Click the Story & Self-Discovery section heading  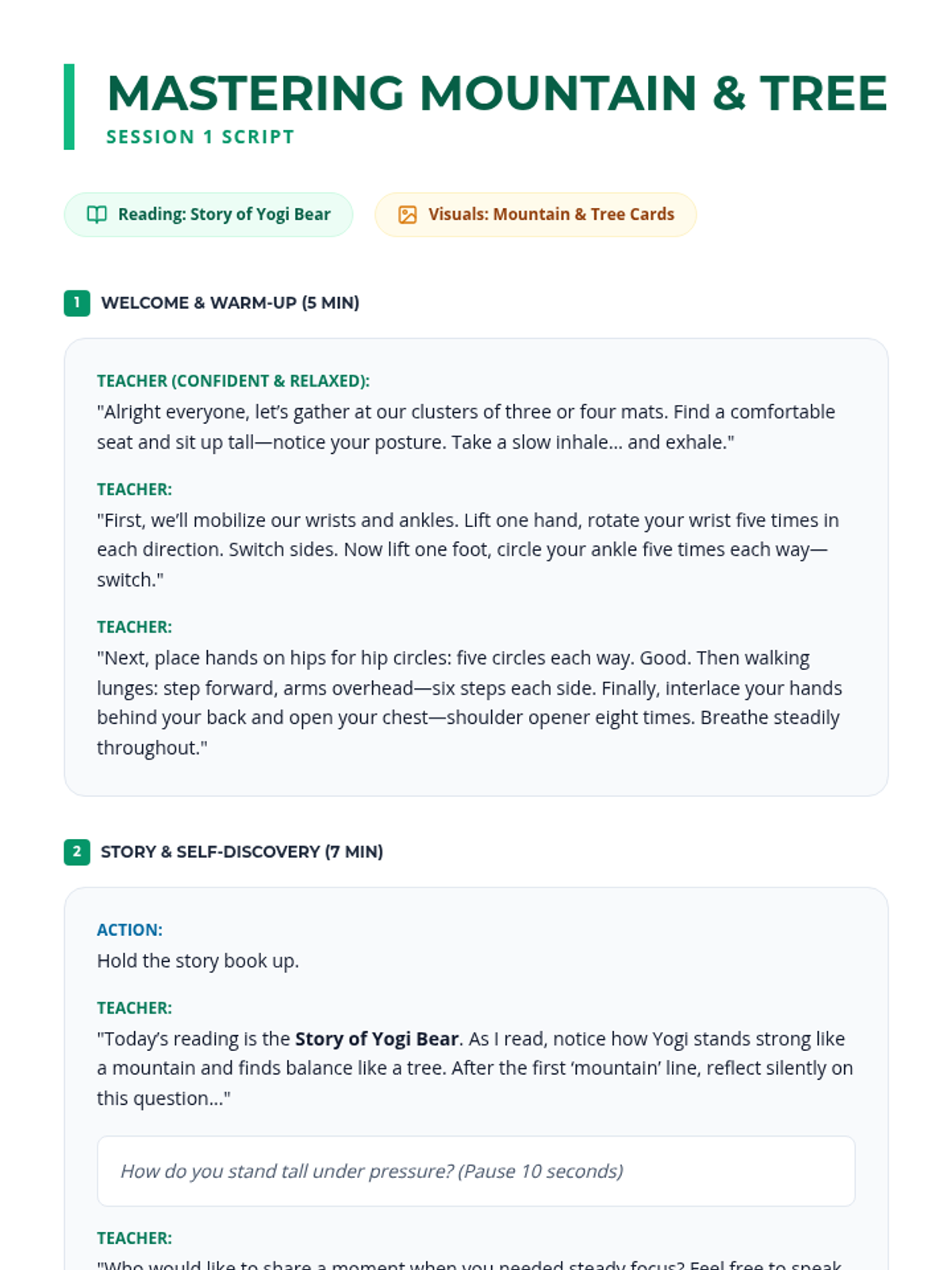(242, 852)
